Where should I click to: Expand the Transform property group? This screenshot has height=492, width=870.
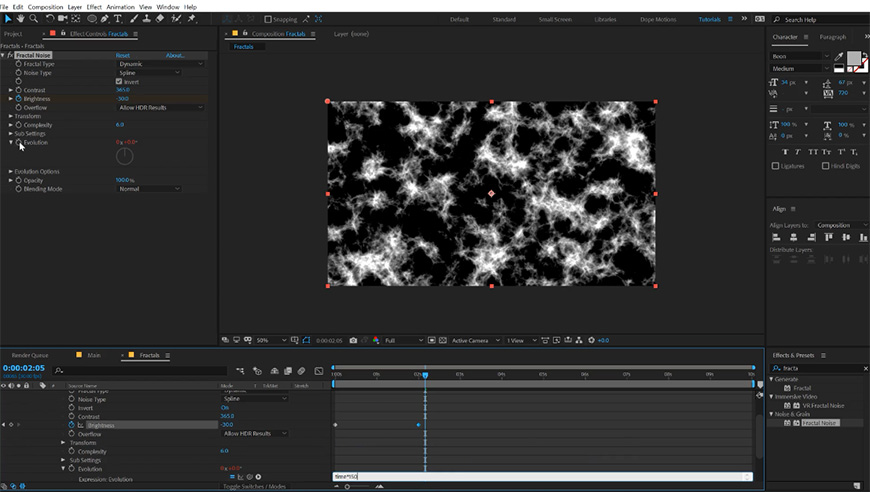(x=11, y=116)
